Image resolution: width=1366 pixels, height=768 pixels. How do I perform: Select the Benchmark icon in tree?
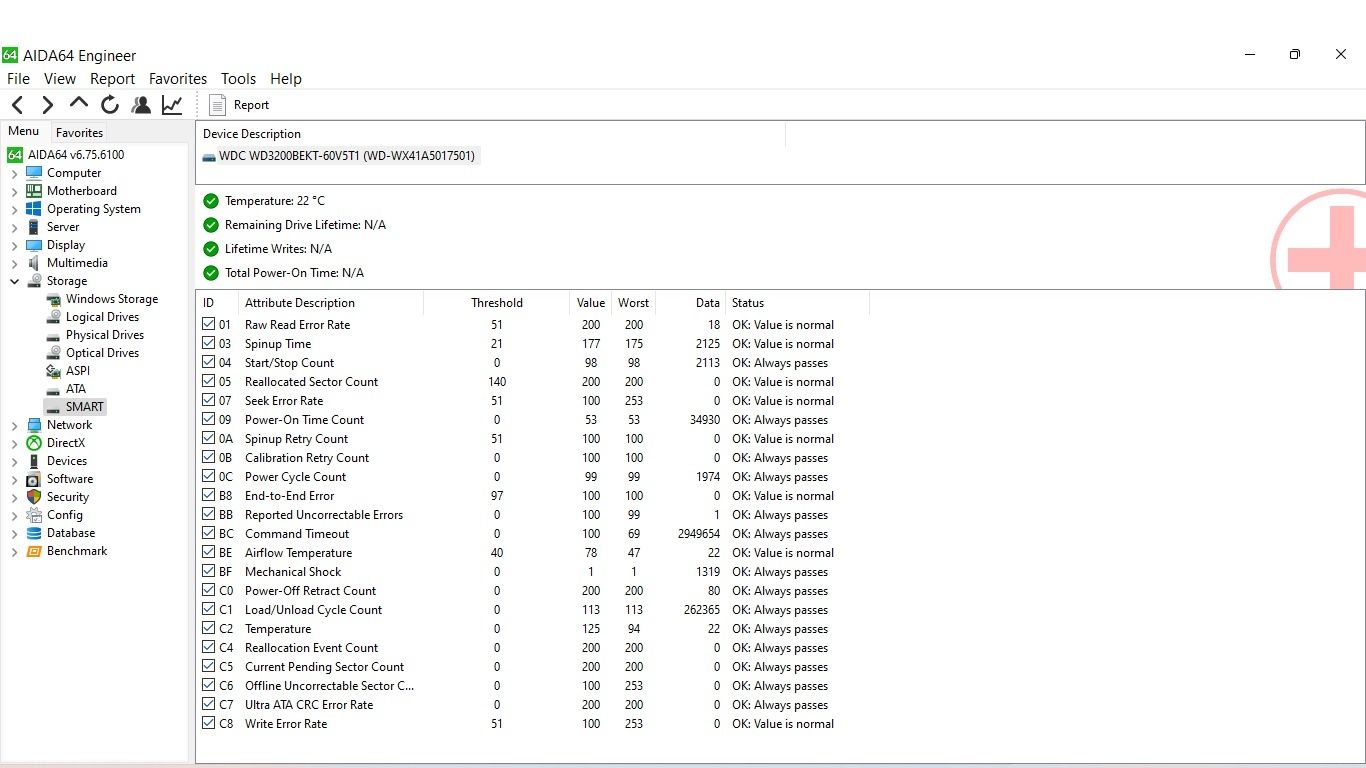(x=34, y=551)
